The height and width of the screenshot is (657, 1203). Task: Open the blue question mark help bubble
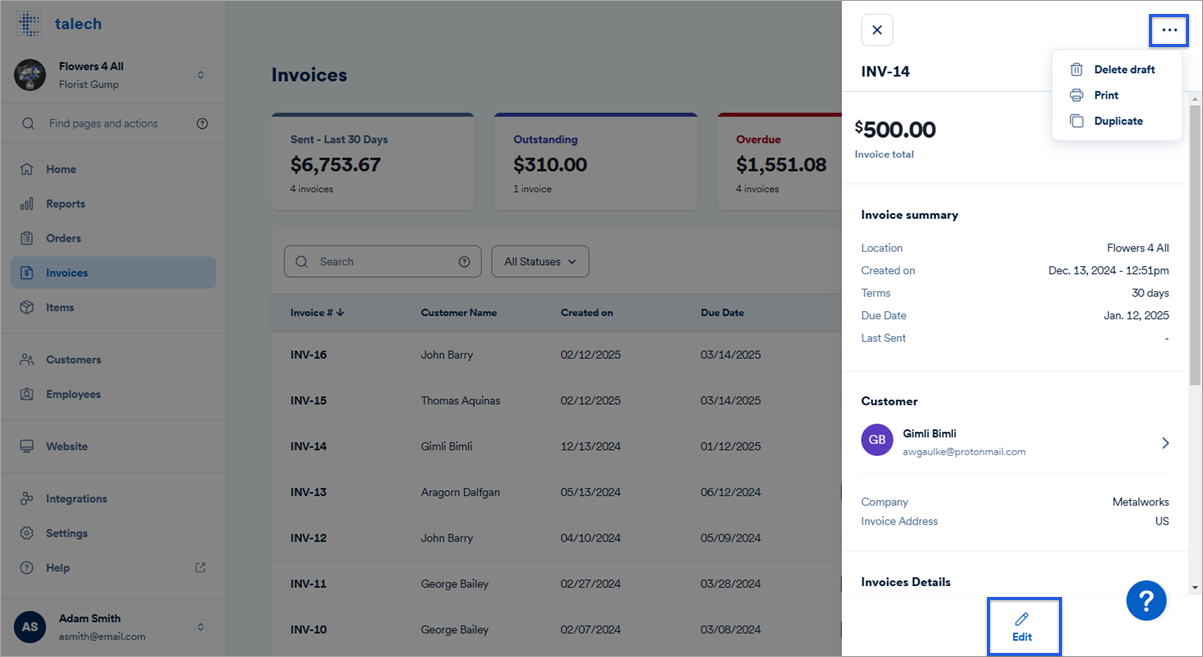pos(1146,600)
